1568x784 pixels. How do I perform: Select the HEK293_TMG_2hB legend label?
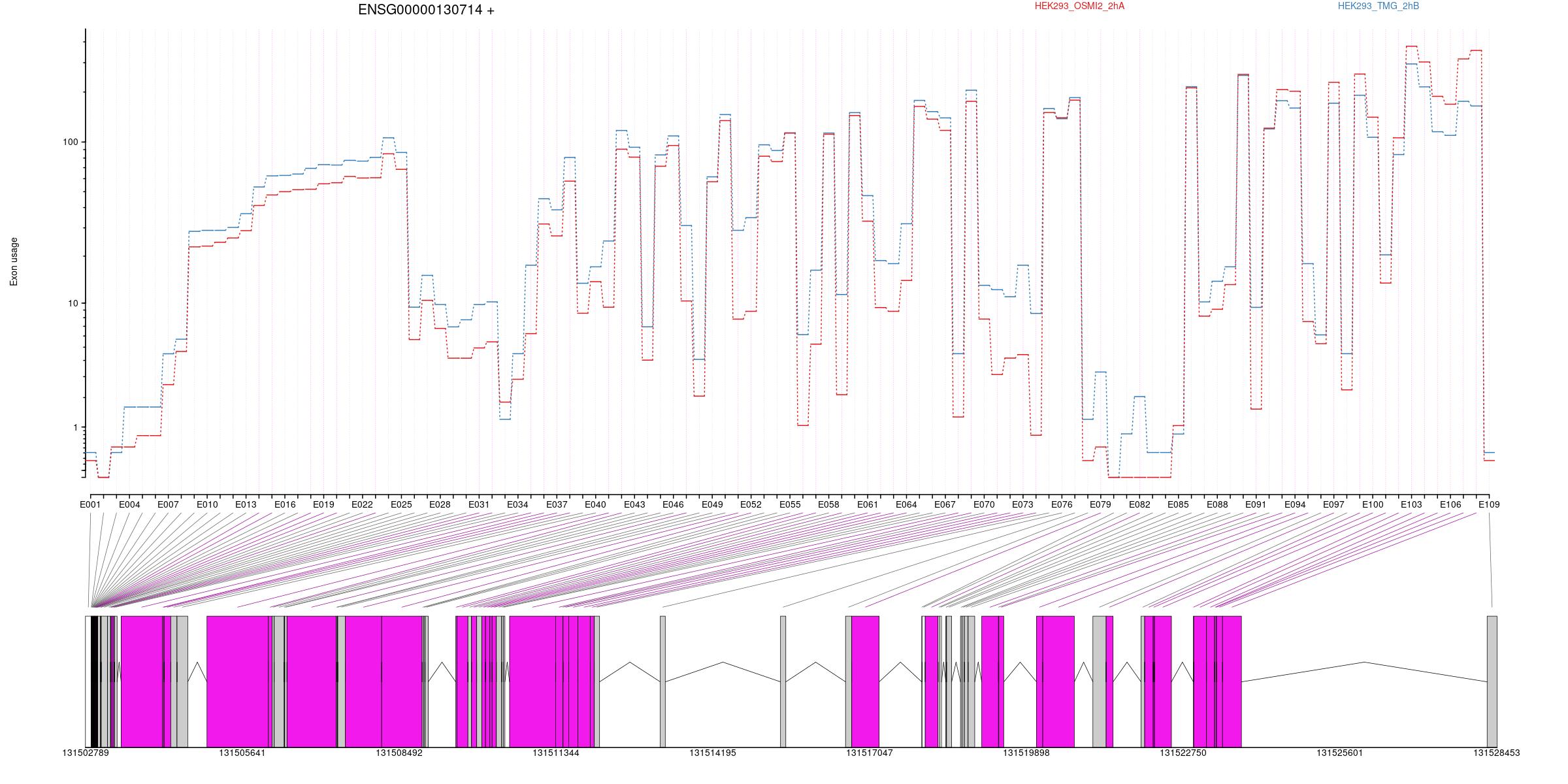click(x=1378, y=6)
